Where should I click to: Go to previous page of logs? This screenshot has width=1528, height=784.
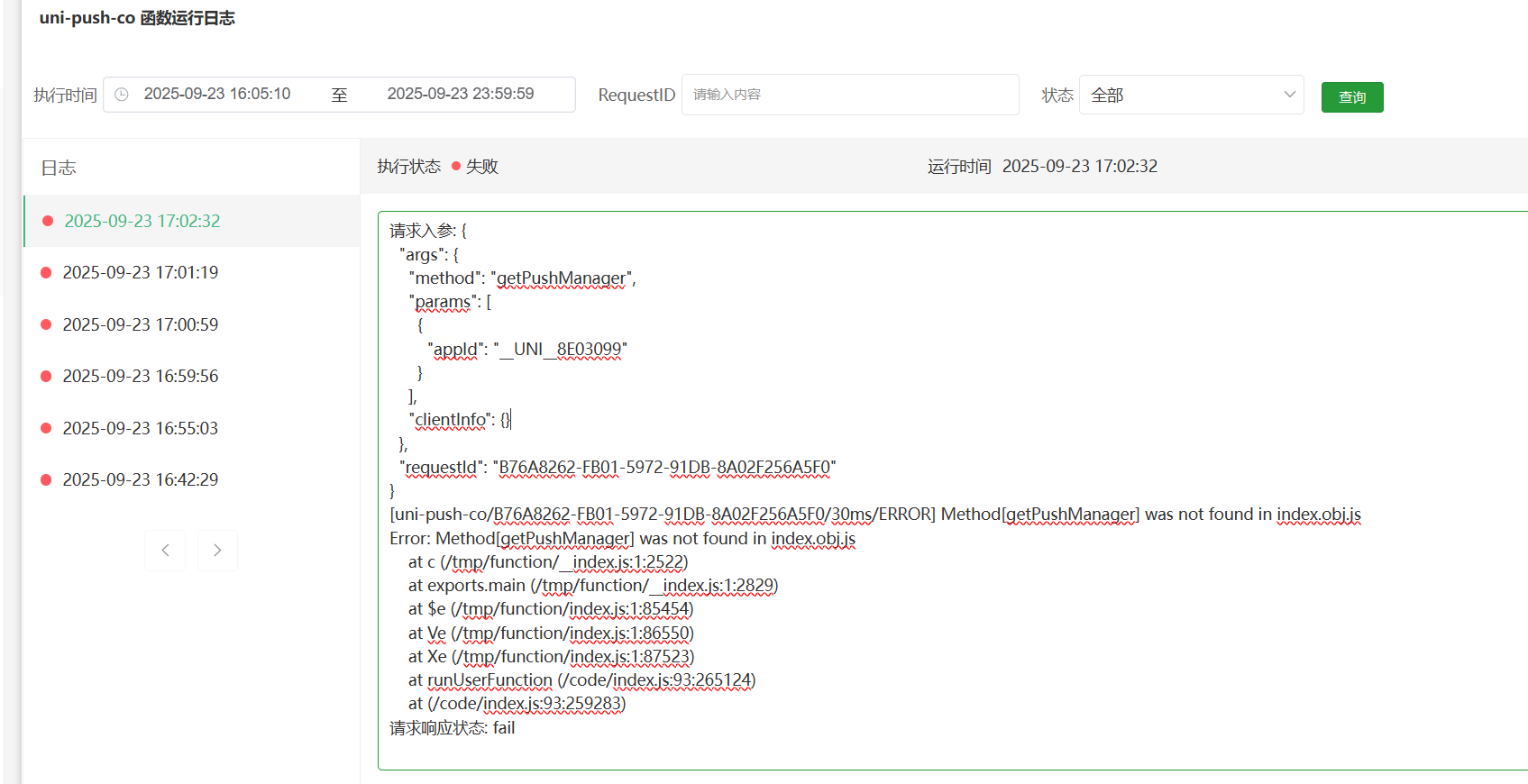165,550
